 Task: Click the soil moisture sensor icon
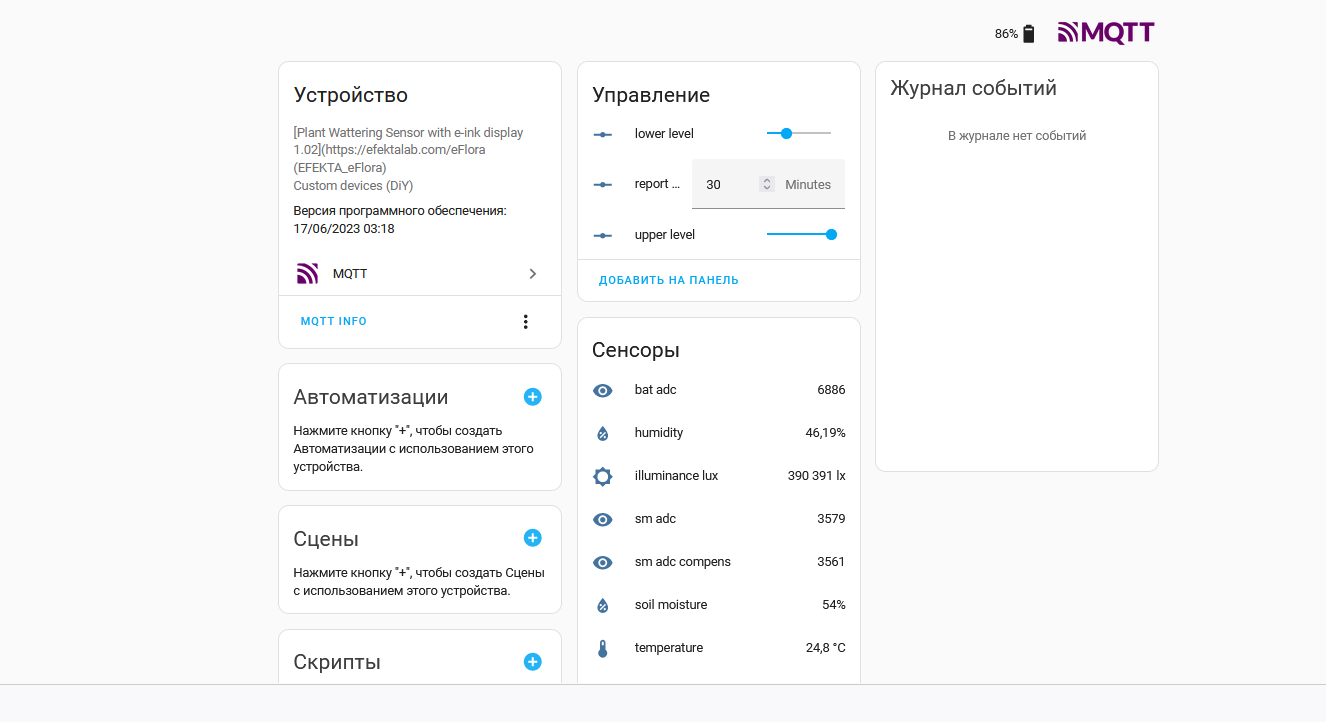pos(602,605)
